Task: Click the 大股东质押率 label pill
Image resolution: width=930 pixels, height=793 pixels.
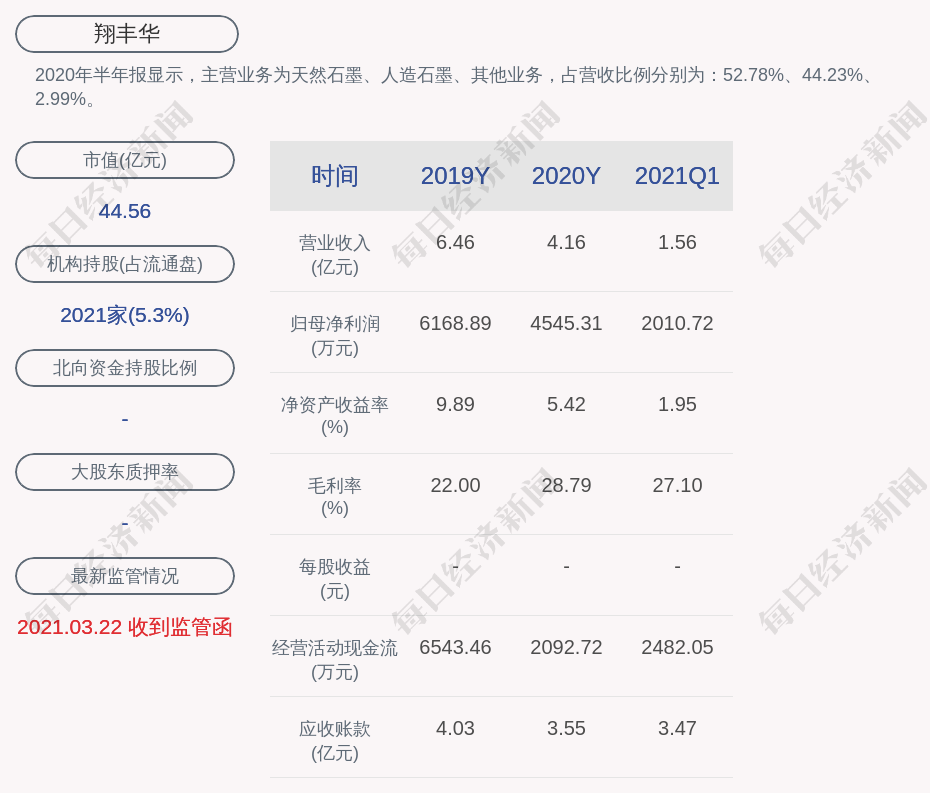Action: pyautogui.click(x=125, y=472)
